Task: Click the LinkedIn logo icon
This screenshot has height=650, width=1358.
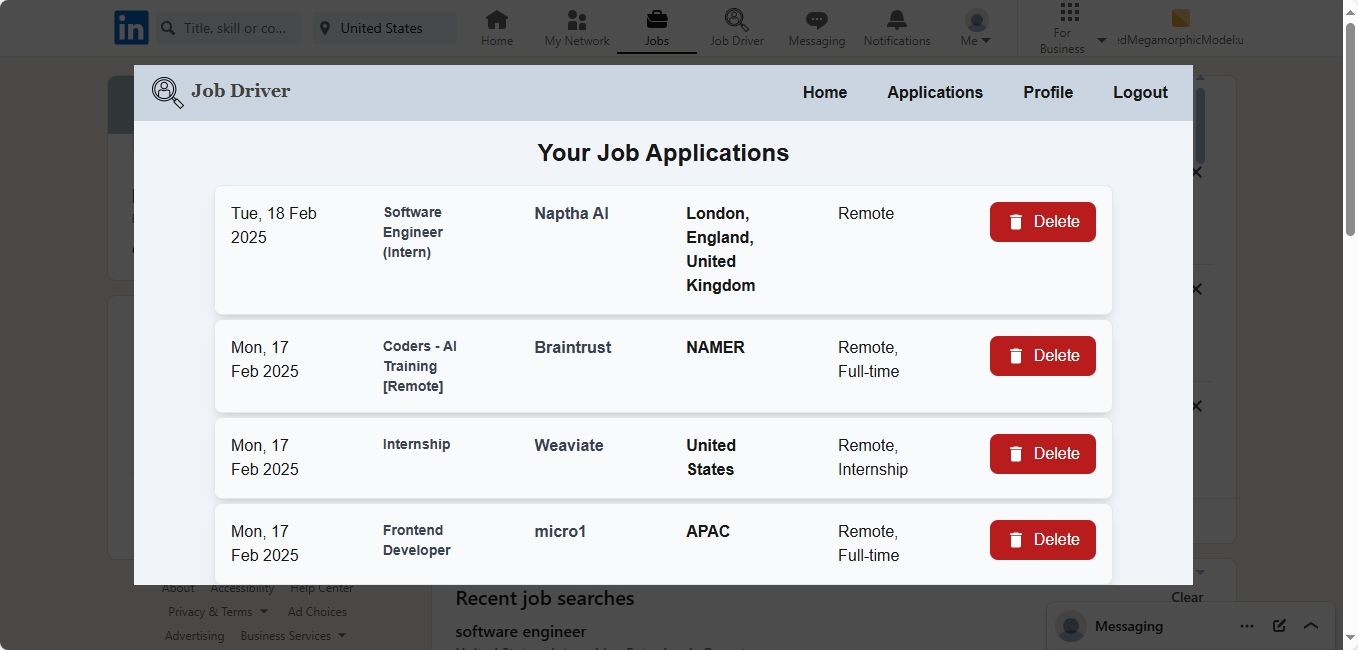Action: 131,27
